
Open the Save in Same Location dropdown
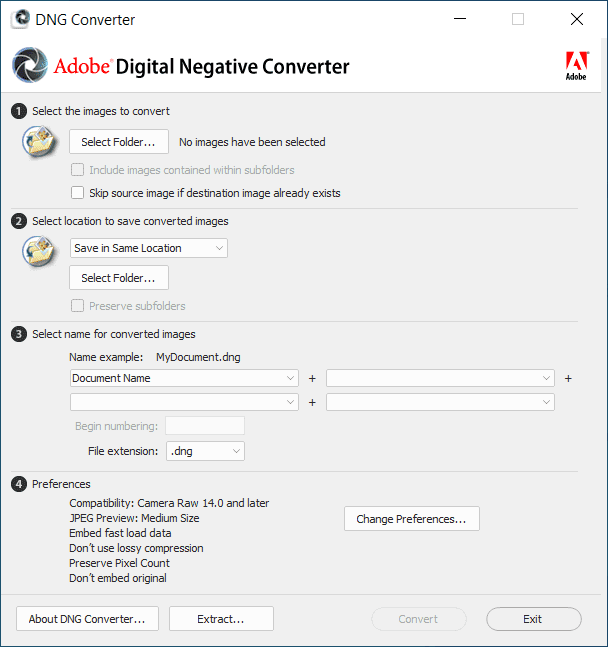point(149,248)
